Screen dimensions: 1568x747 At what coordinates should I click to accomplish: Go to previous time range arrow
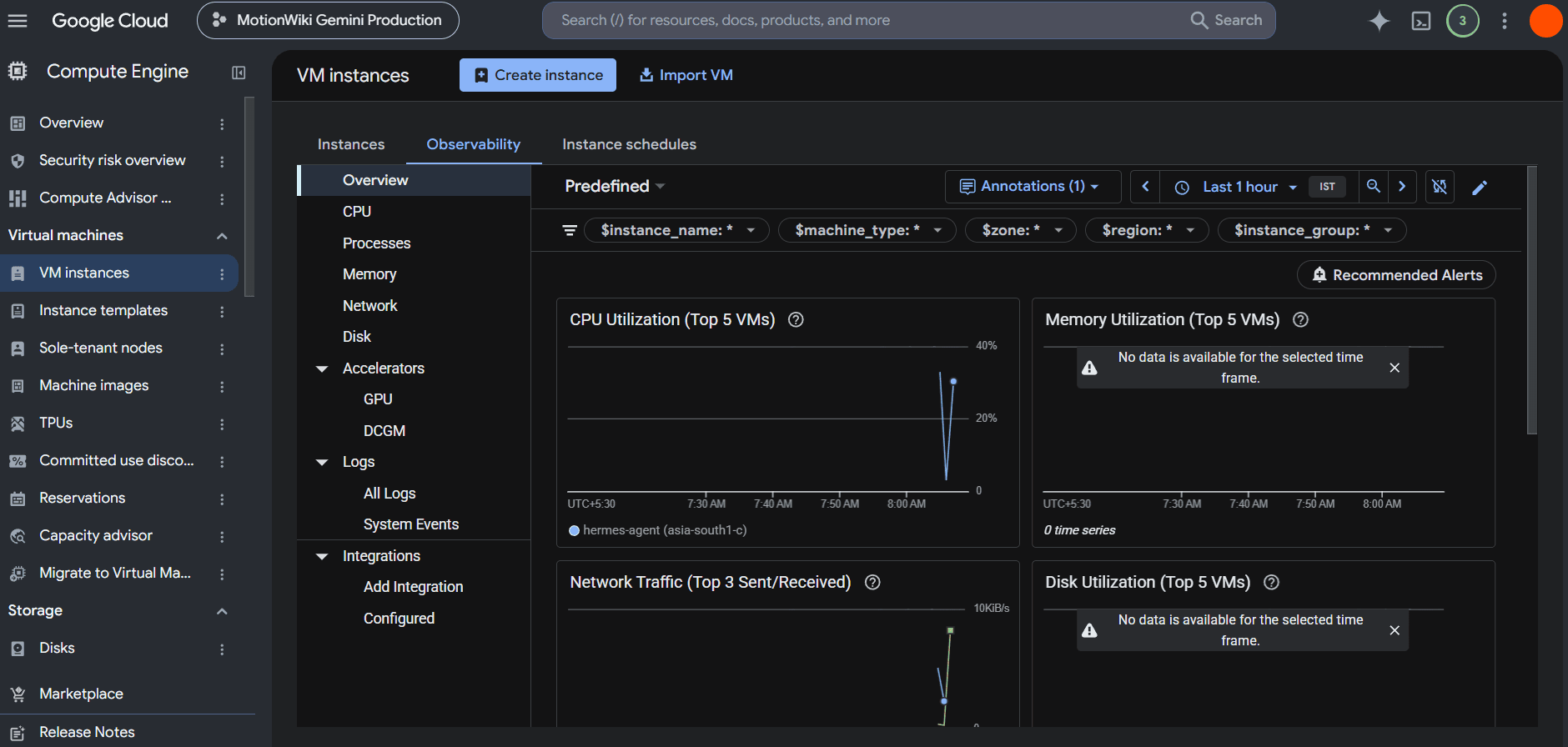click(x=1145, y=187)
